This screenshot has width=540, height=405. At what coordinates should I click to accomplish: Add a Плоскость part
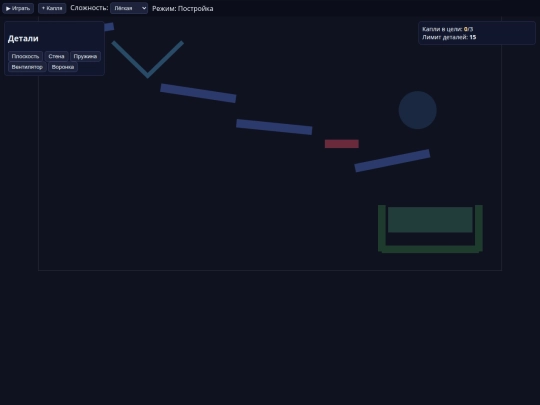point(25,56)
